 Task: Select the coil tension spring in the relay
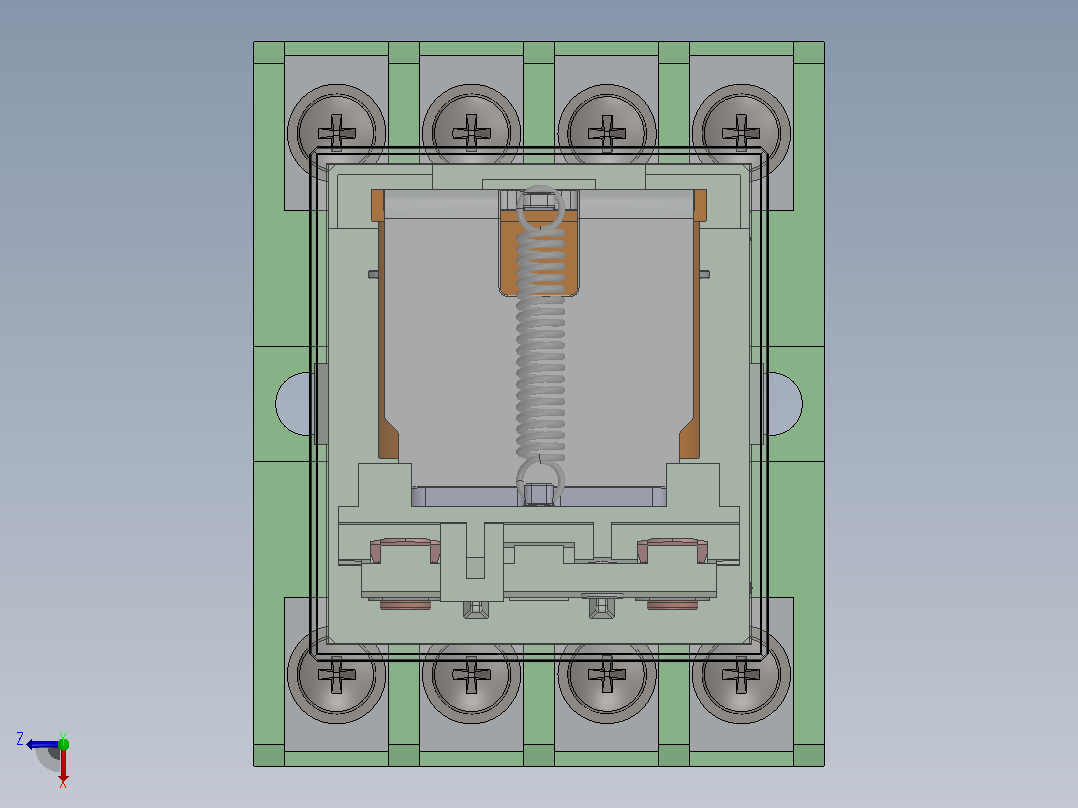click(540, 344)
